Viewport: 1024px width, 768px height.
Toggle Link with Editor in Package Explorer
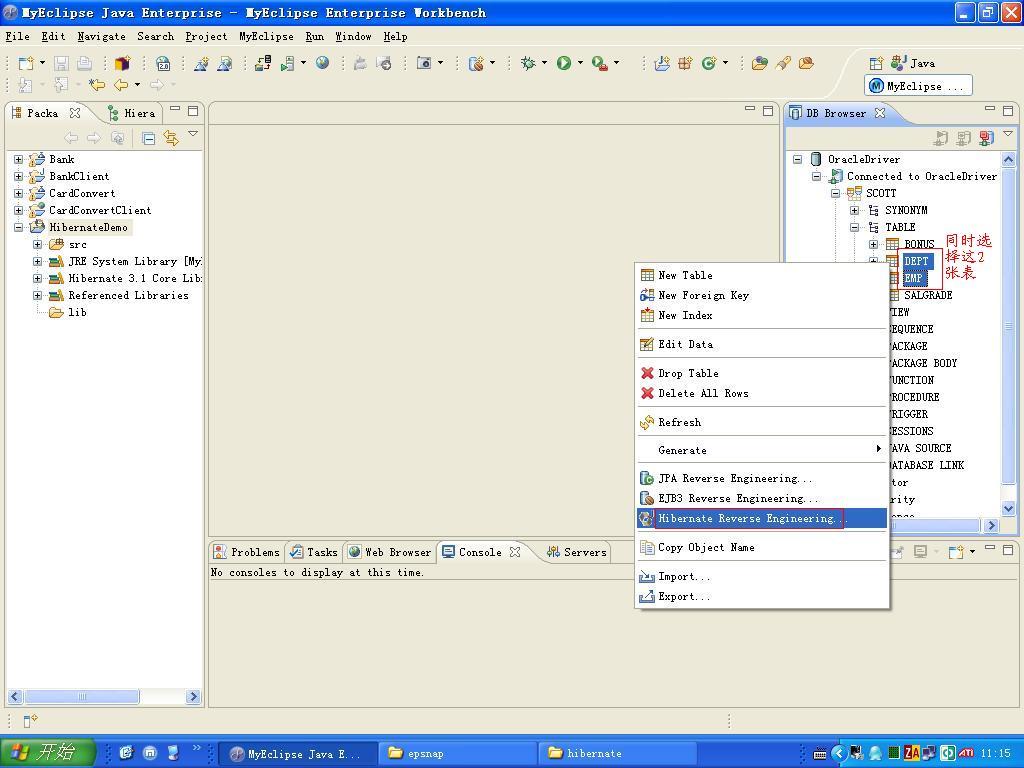coord(171,138)
